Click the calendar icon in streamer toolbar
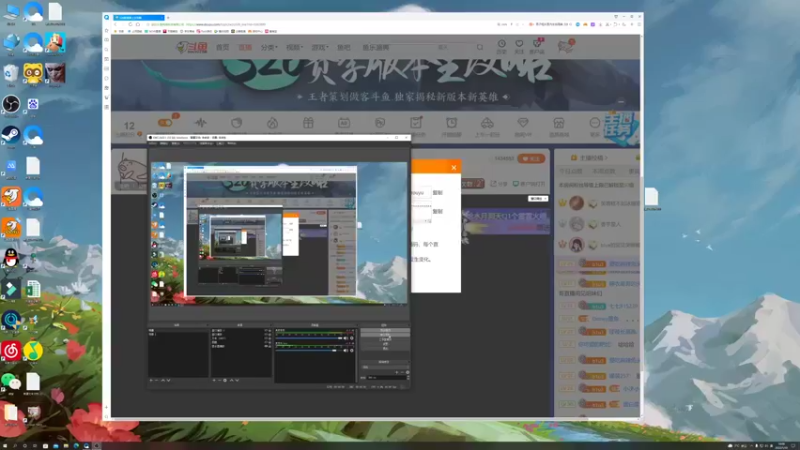800x450 pixels. (x=344, y=123)
